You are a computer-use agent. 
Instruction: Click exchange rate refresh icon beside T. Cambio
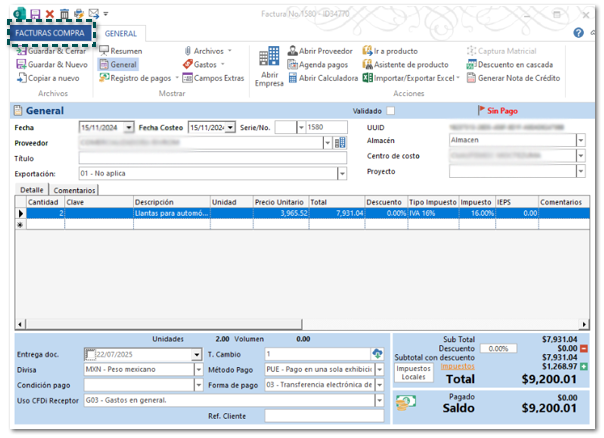(378, 354)
